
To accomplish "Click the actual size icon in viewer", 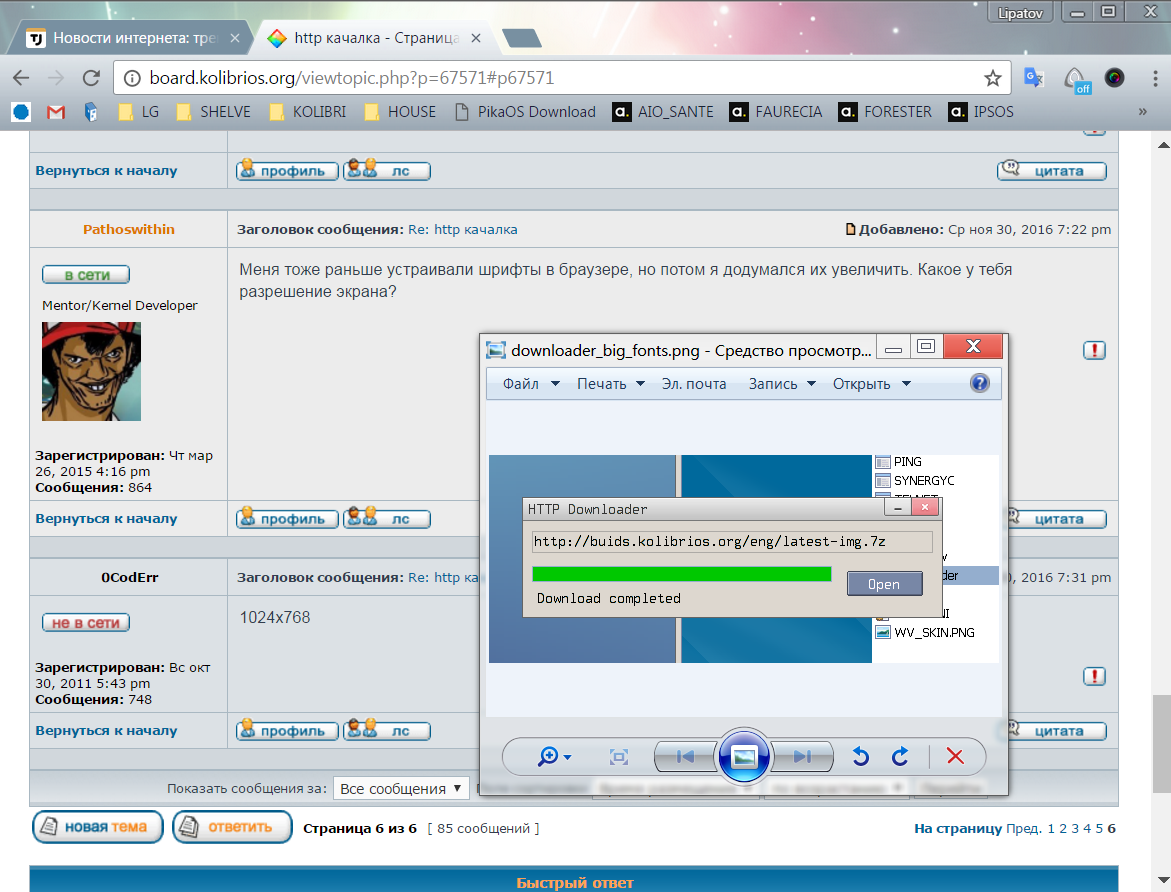I will [x=619, y=757].
